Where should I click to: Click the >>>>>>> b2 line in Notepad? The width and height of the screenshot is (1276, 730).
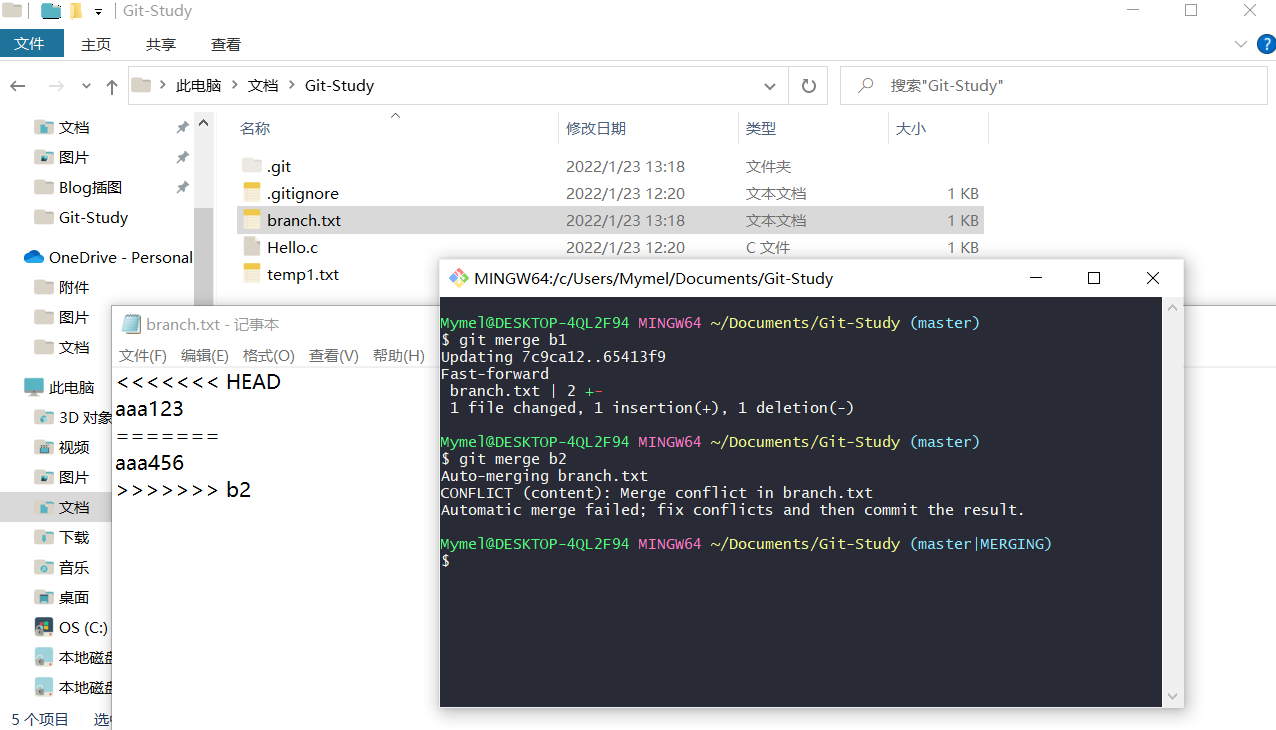click(x=183, y=490)
